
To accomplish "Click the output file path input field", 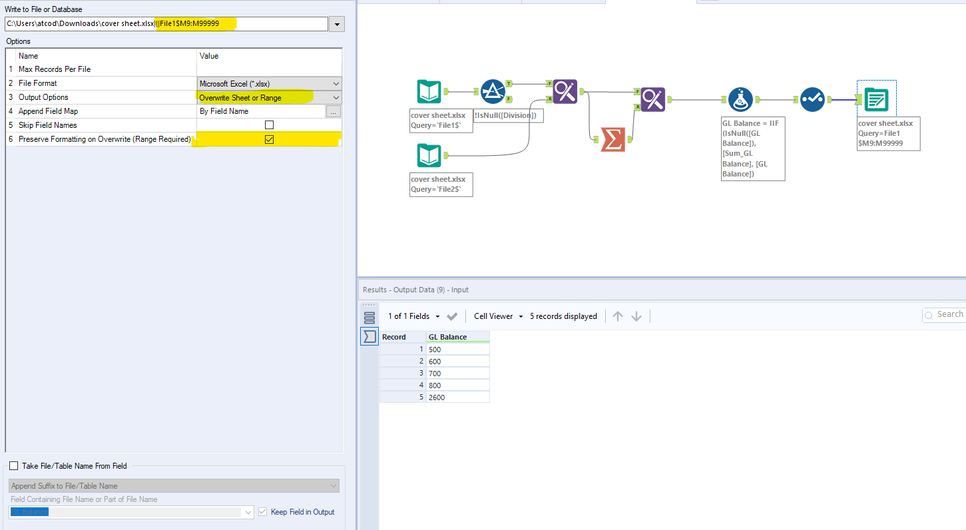I will pos(166,24).
